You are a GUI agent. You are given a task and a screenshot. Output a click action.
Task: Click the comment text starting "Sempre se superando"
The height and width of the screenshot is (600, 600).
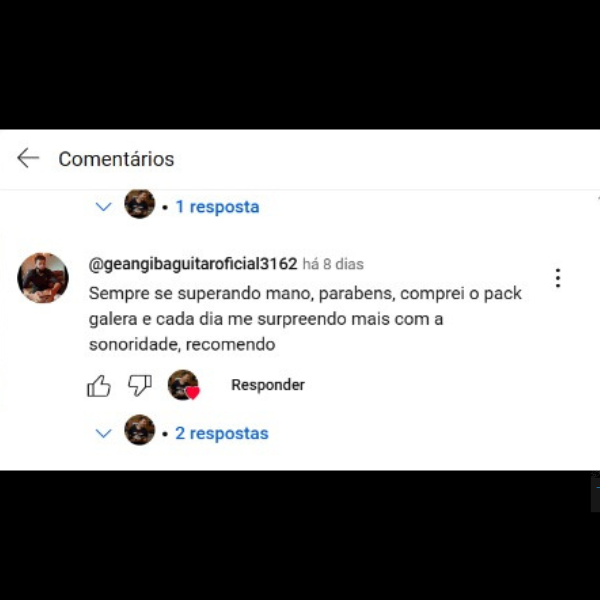(305, 319)
